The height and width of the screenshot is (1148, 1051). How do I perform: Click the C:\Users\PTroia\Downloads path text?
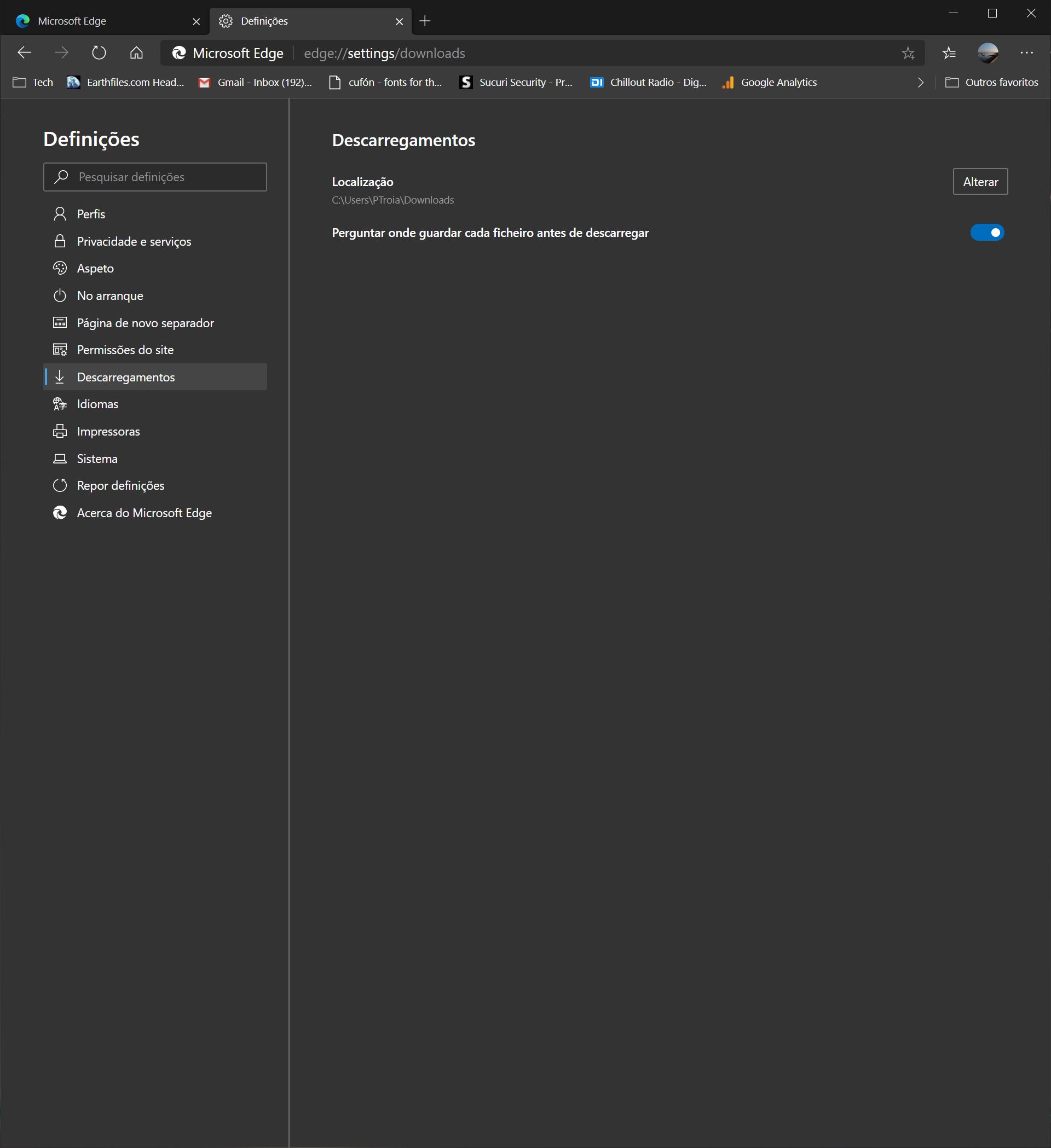[x=393, y=200]
